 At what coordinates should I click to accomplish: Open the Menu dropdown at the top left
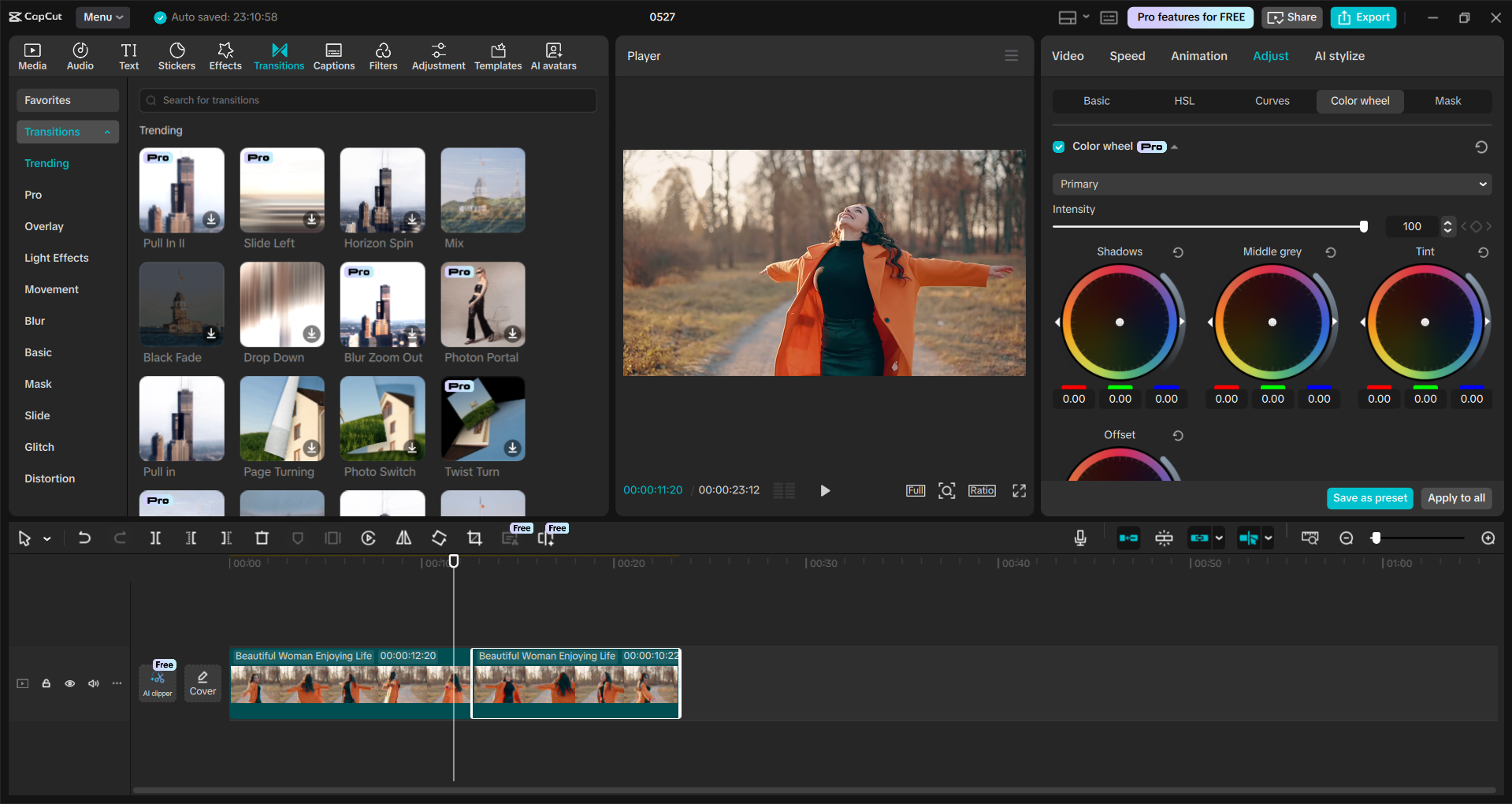coord(102,17)
